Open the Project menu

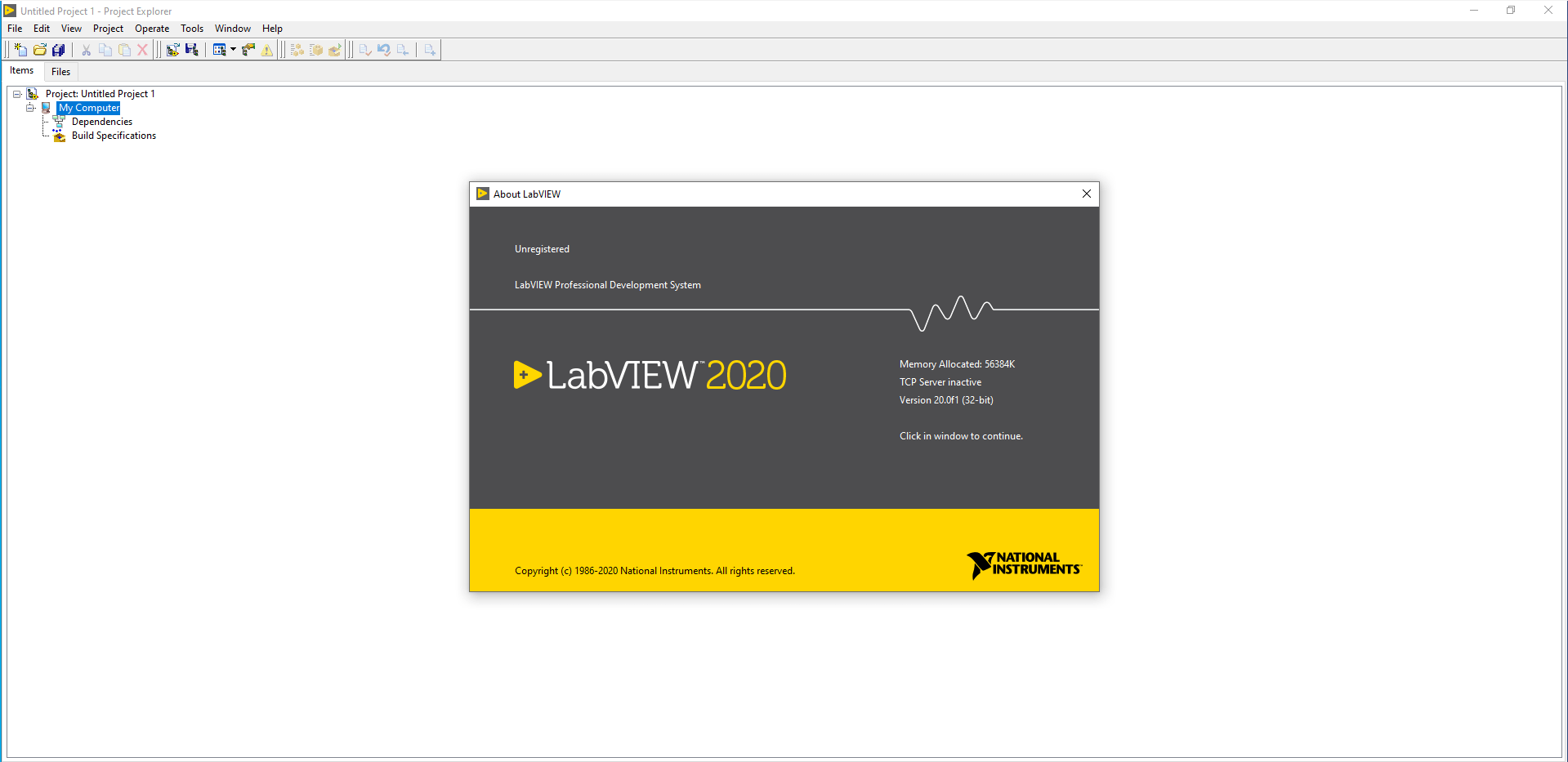[108, 29]
